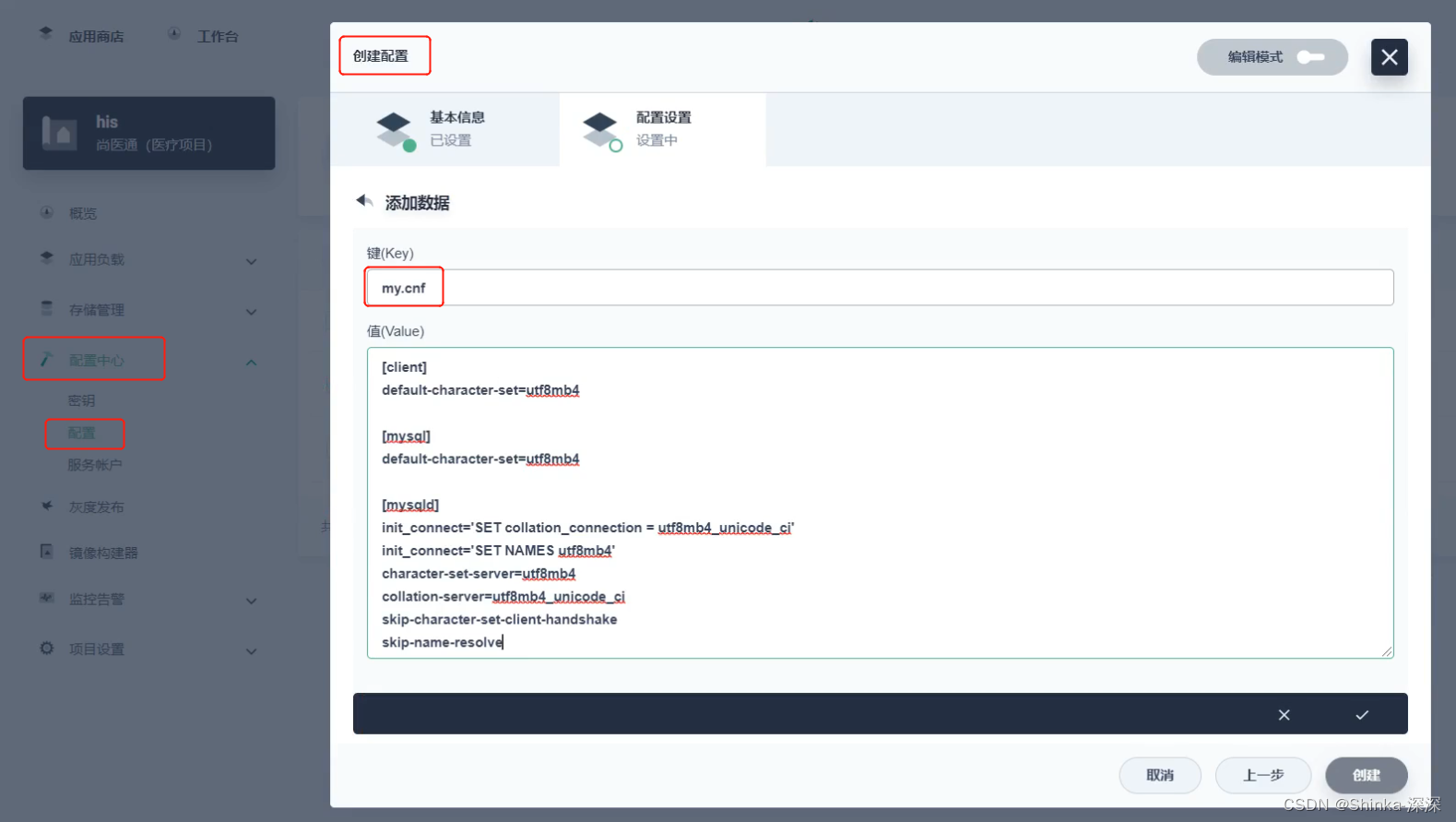Click the 灰度发布 icon
Viewport: 1456px width, 822px height.
[46, 506]
